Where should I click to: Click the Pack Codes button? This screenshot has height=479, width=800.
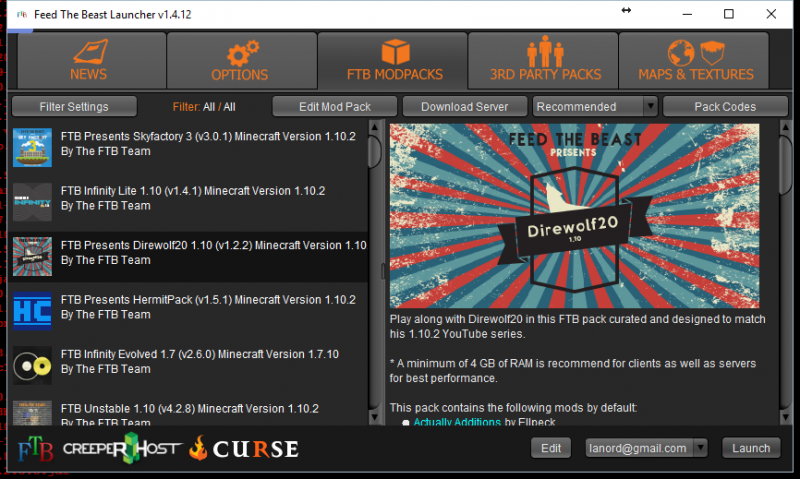click(725, 107)
